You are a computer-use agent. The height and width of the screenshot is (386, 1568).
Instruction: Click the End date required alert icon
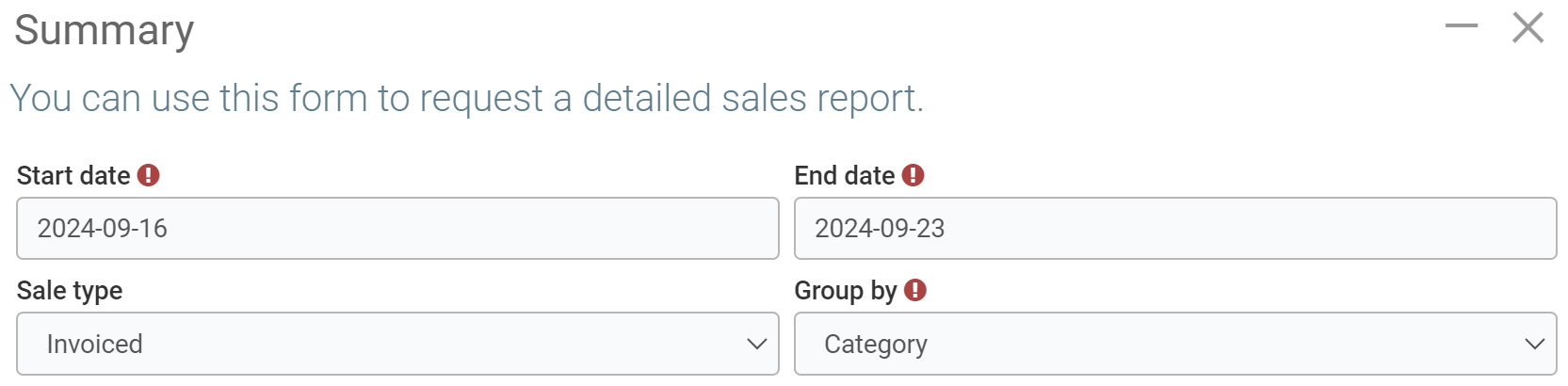[913, 175]
